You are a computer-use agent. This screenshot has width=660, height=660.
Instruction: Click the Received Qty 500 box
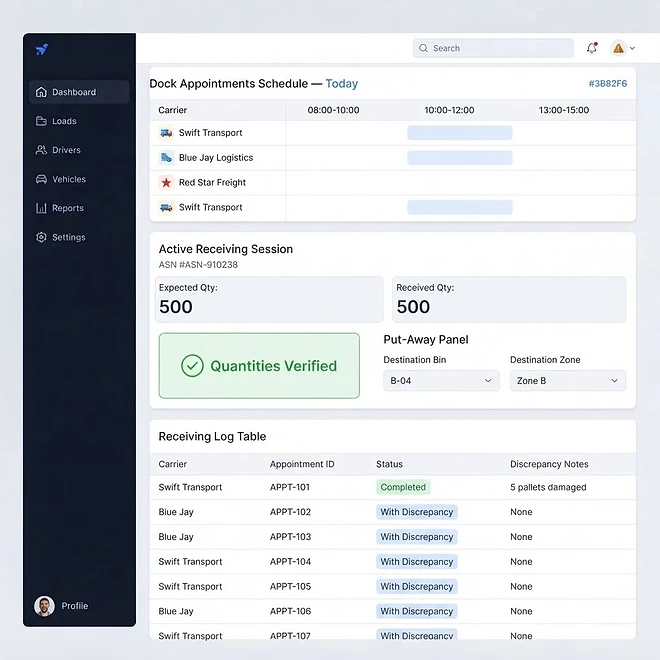point(509,299)
